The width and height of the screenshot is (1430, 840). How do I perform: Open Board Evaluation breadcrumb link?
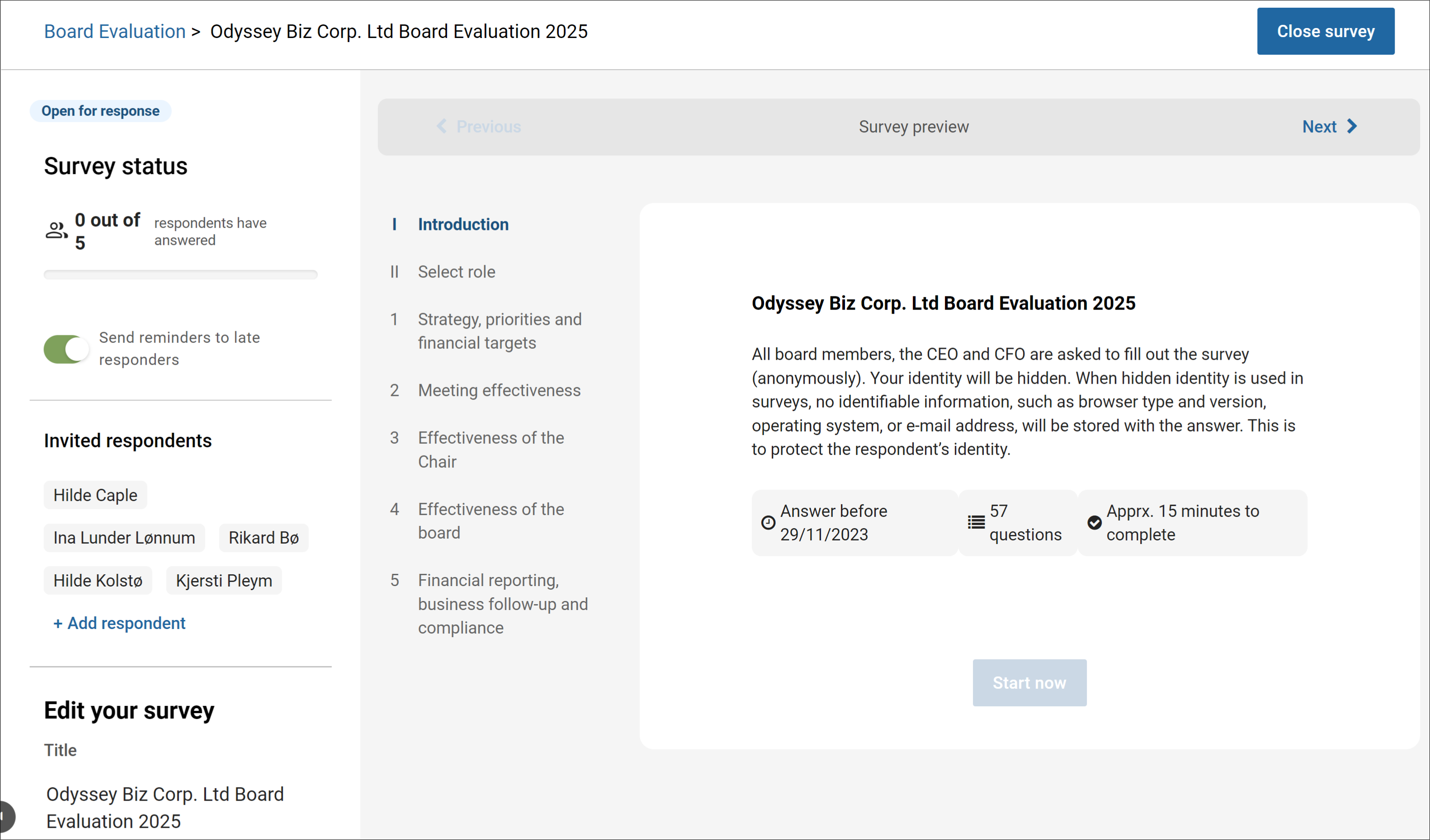[x=114, y=31]
